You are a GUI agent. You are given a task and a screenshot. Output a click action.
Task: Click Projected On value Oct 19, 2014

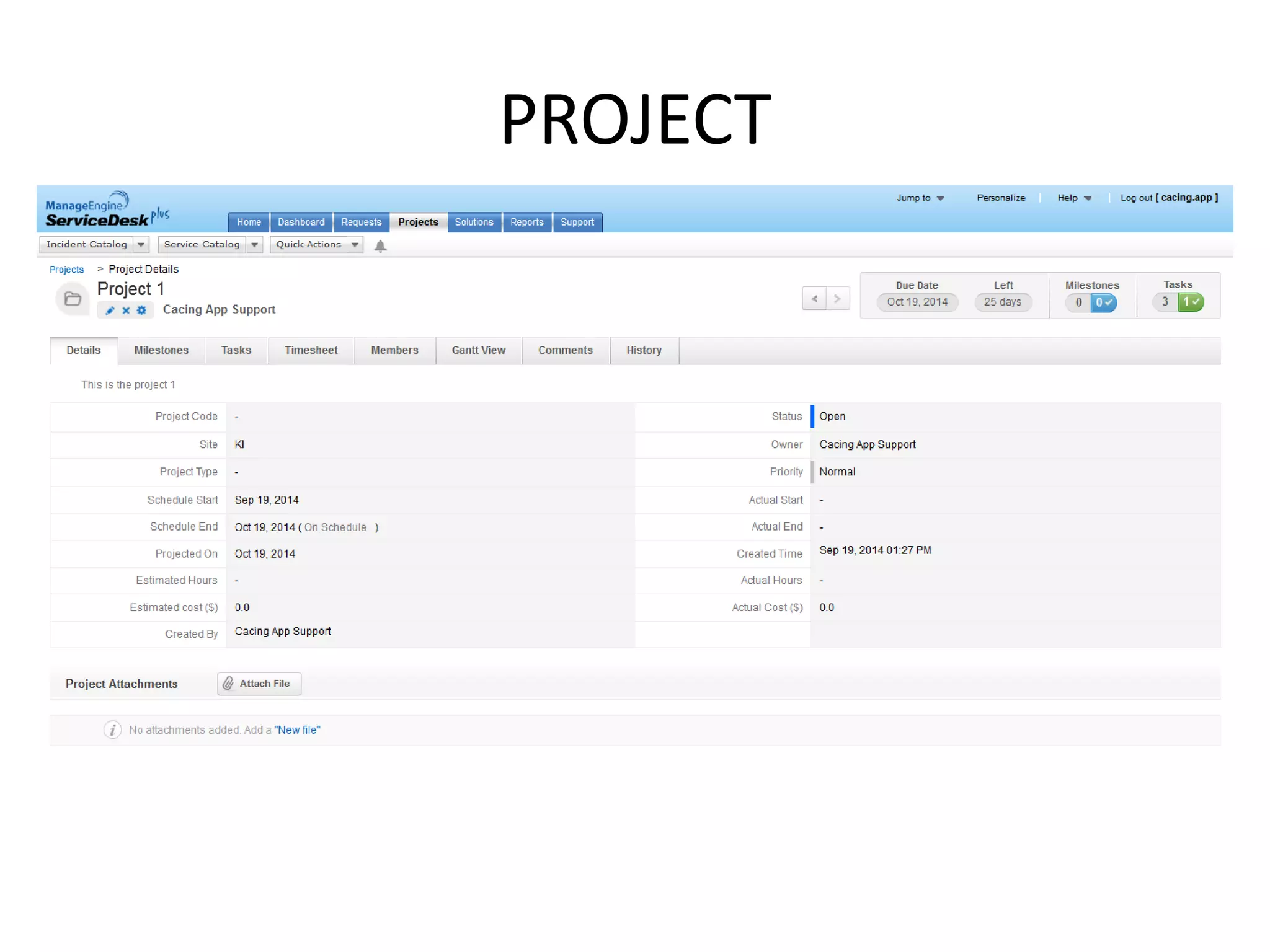[265, 554]
